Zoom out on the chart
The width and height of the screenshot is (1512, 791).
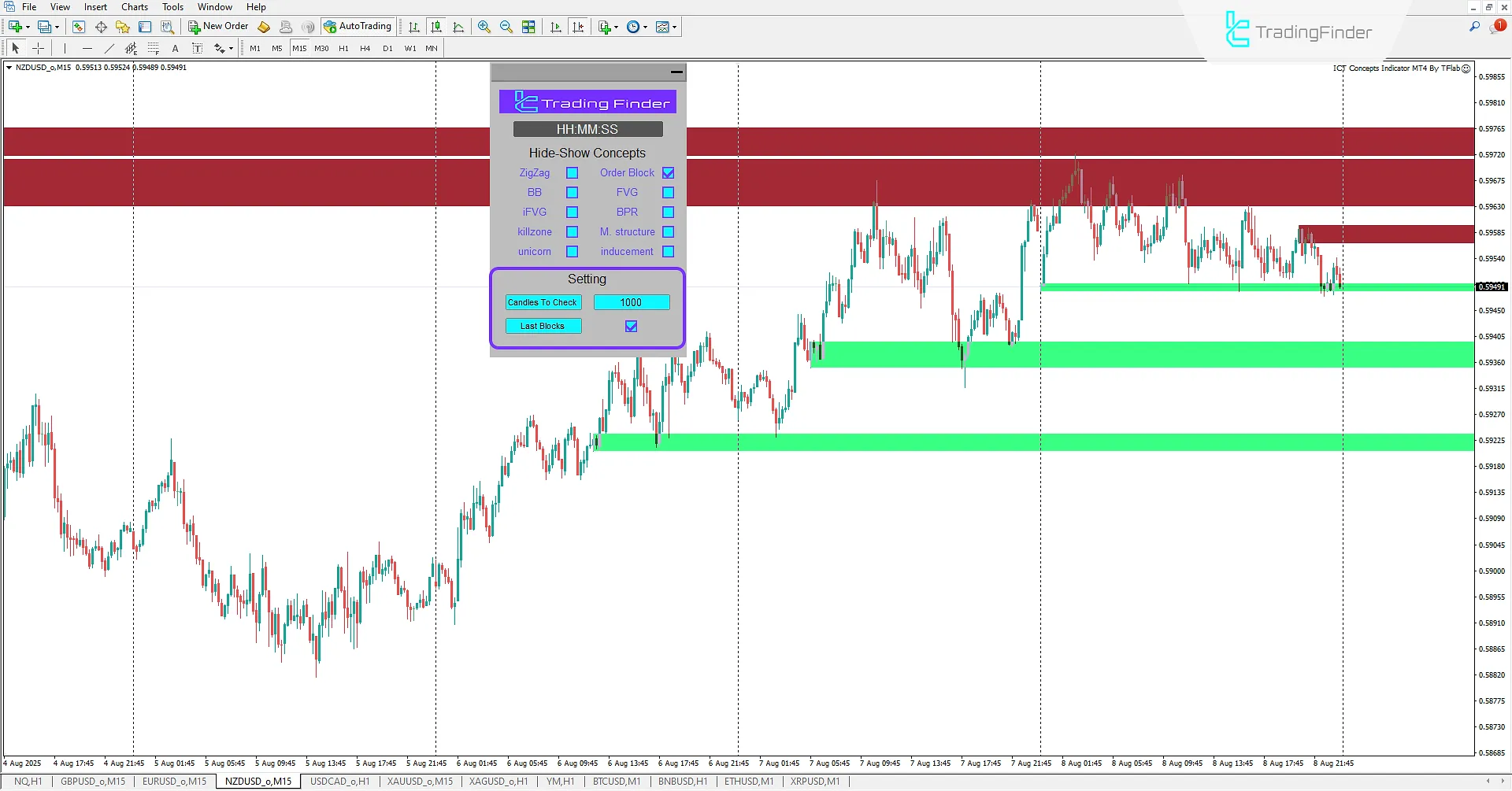506,26
